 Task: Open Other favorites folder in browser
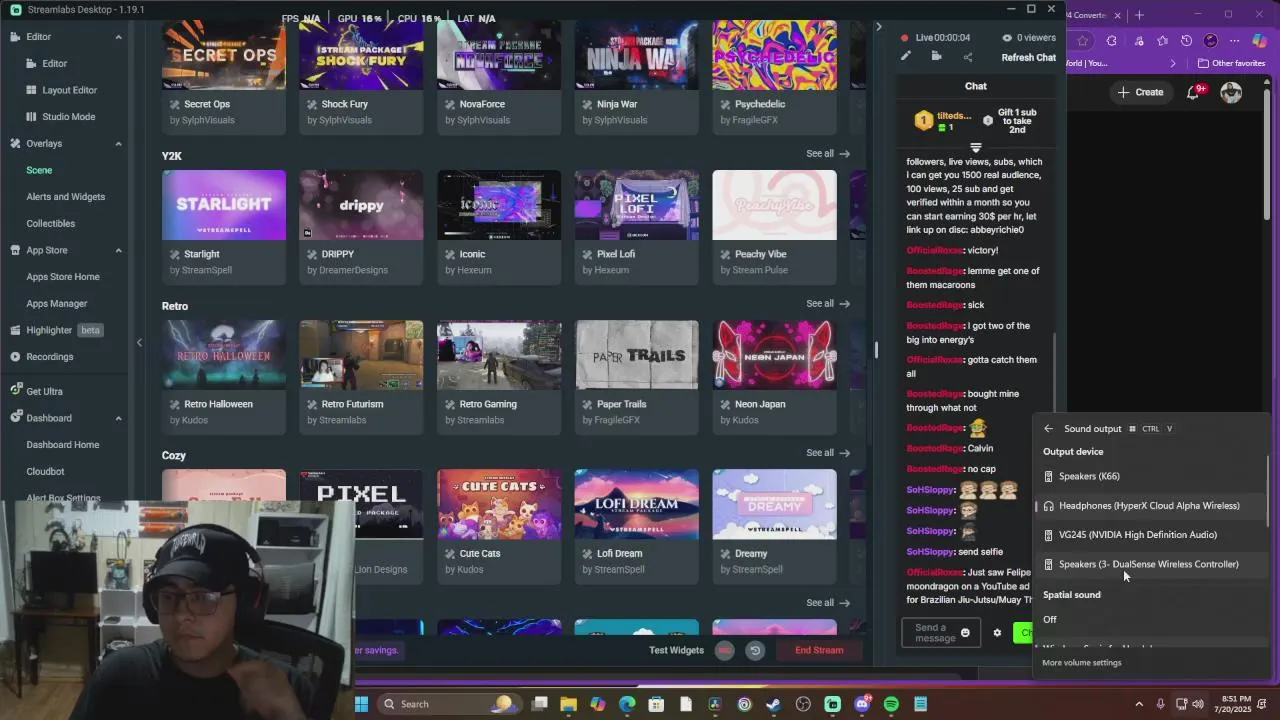click(x=1231, y=63)
